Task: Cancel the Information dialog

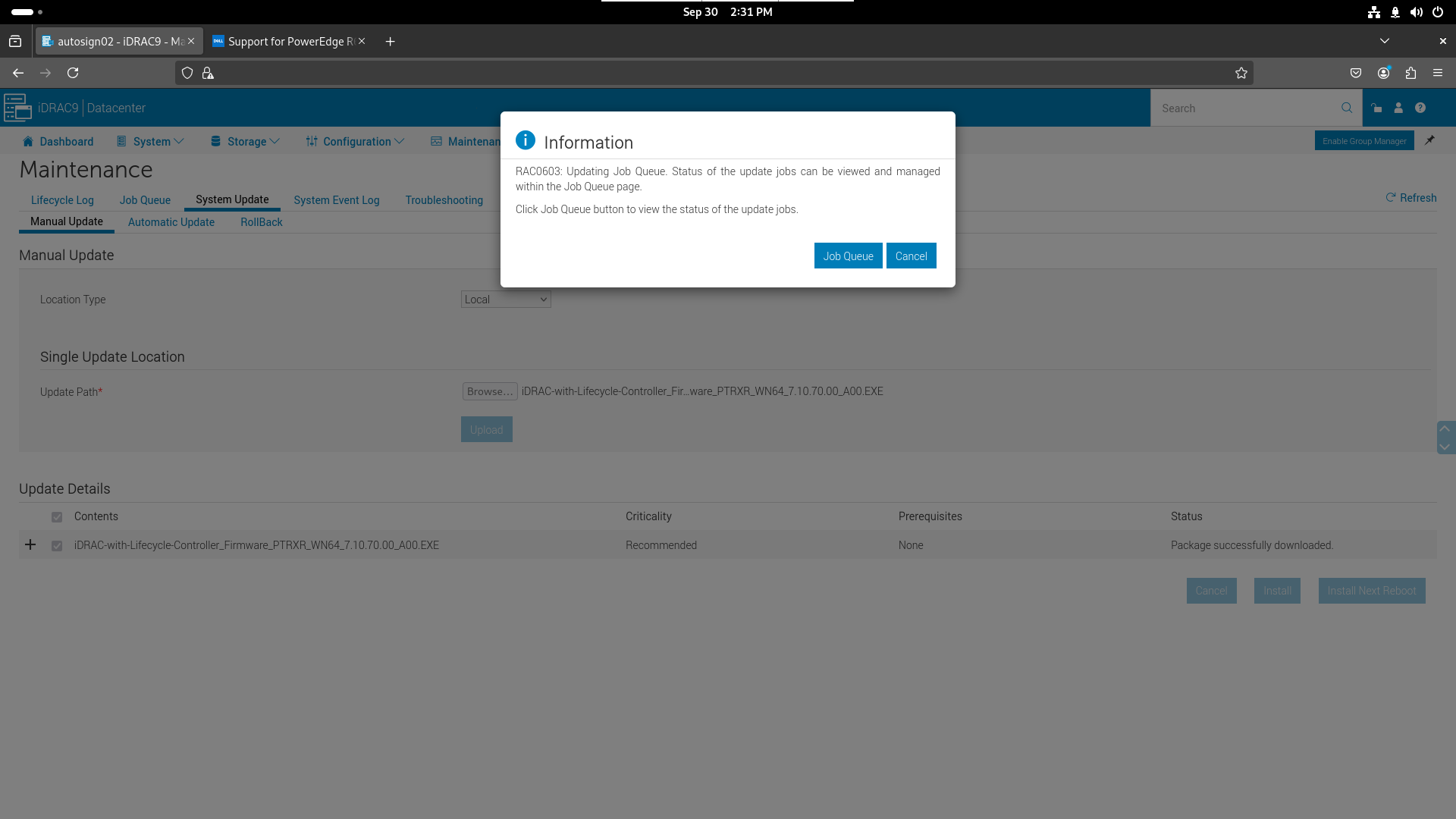Action: tap(911, 256)
